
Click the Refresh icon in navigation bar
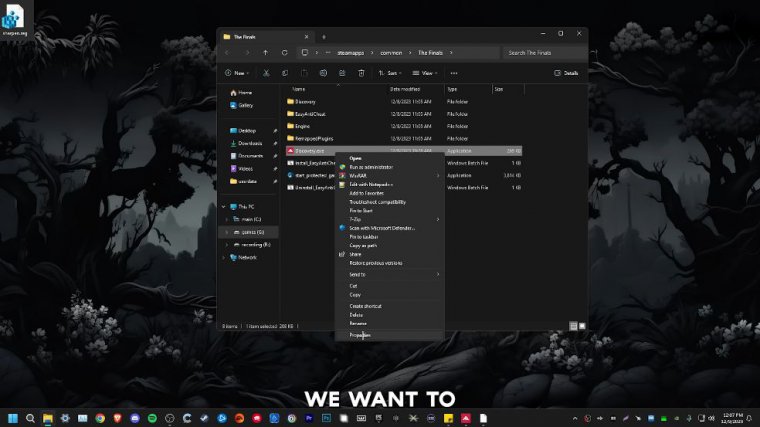(285, 52)
